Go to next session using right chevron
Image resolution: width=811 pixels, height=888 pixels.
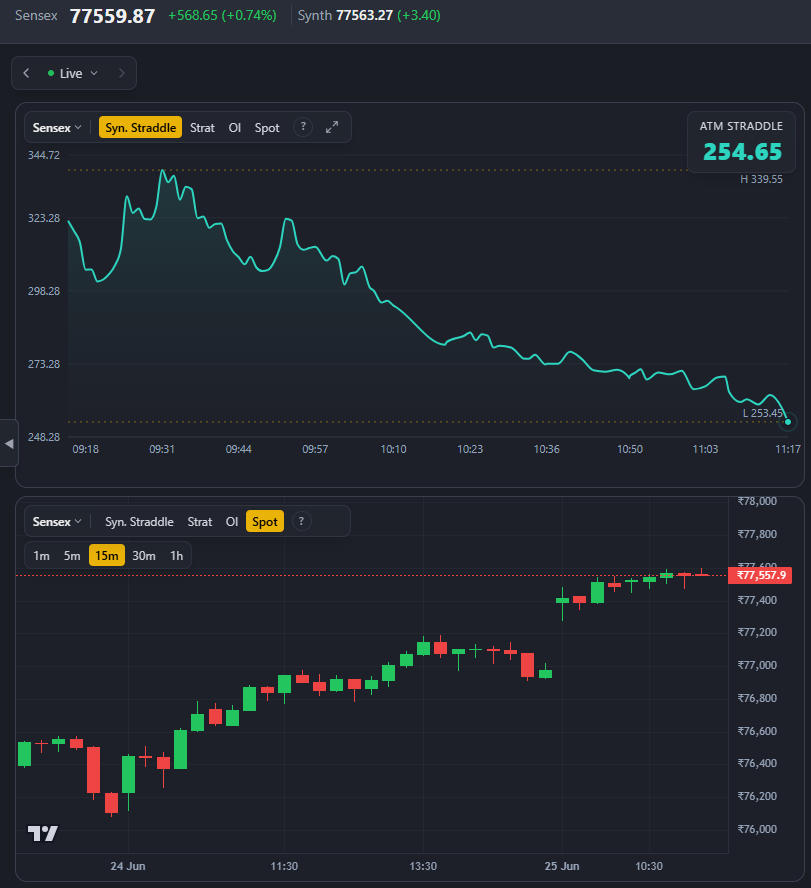[x=121, y=73]
